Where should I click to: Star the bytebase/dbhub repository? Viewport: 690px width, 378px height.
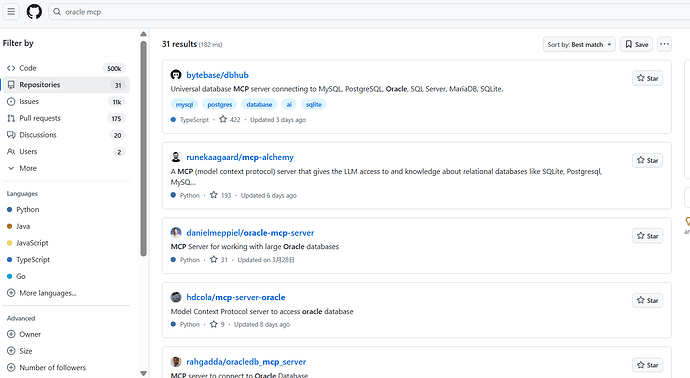(647, 78)
